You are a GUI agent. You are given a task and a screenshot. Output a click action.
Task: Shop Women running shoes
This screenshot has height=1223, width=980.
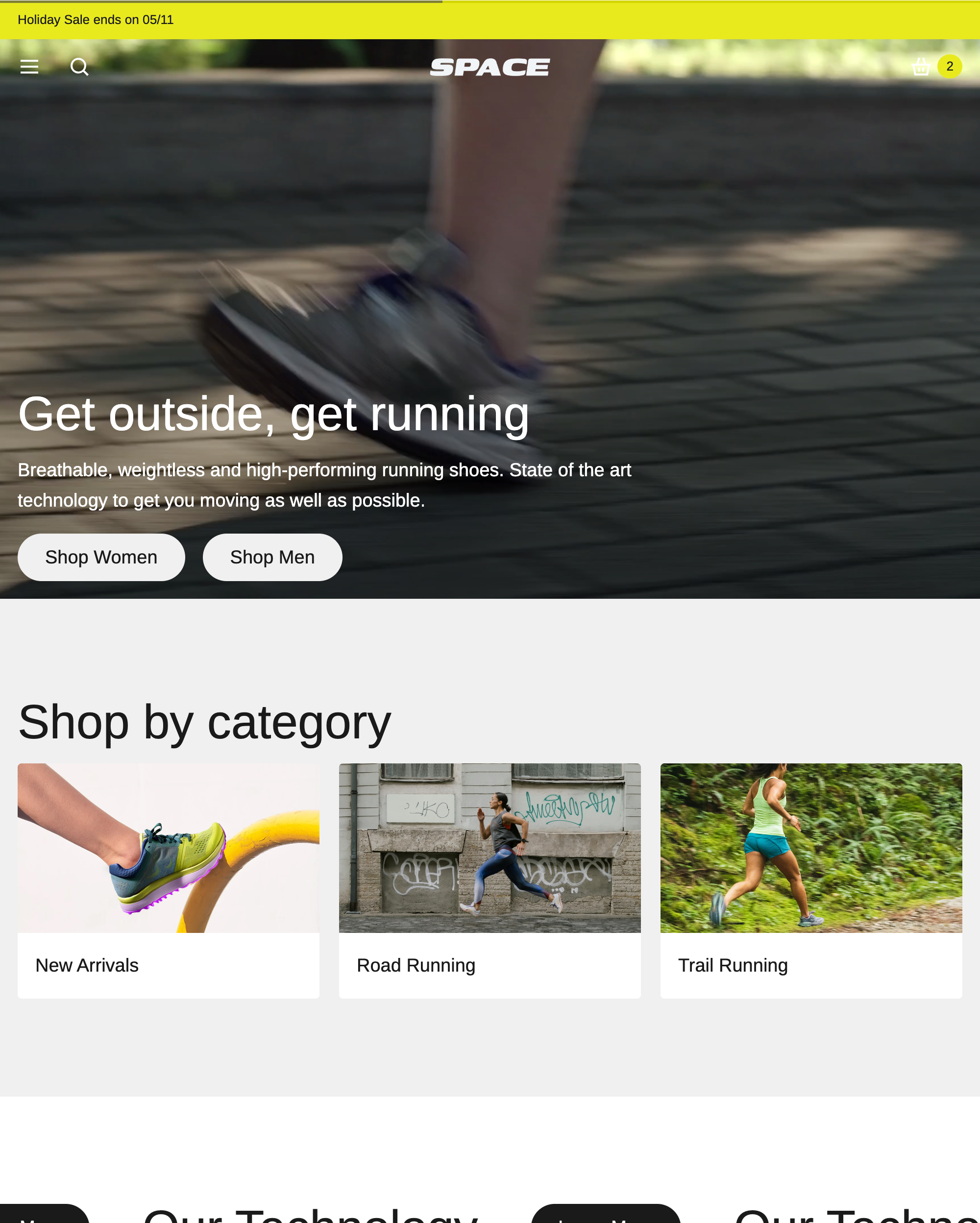[x=101, y=557]
